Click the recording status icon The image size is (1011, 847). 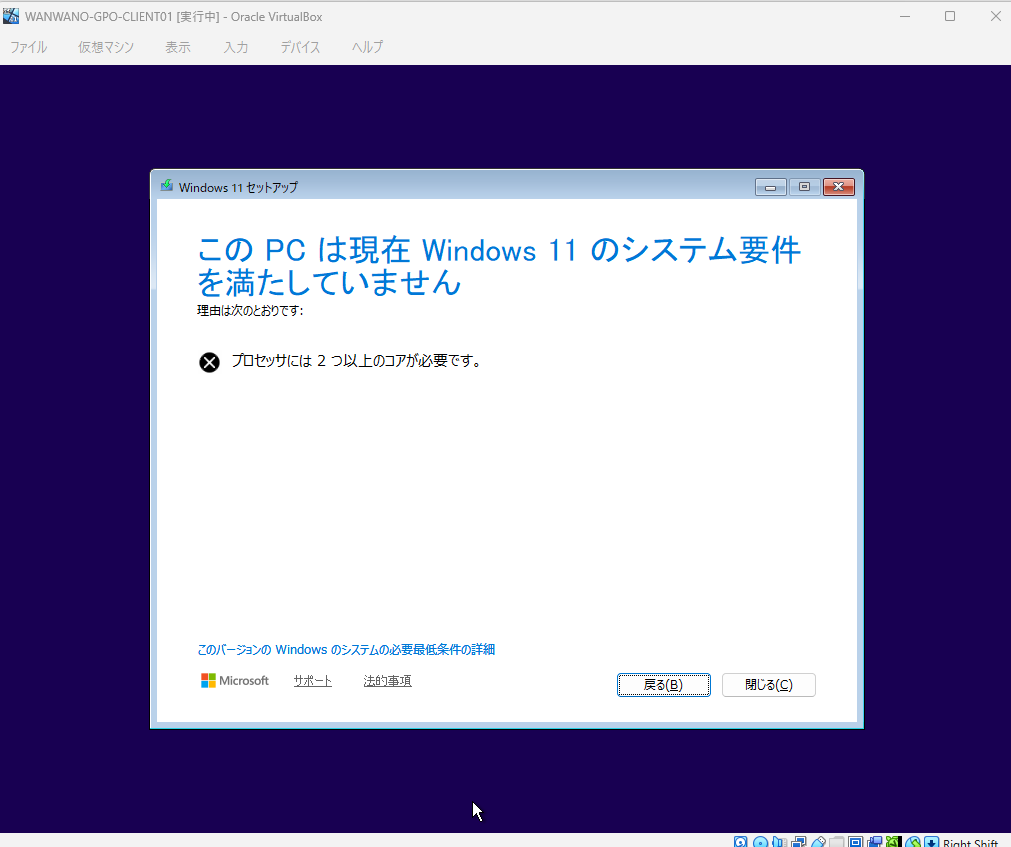tap(874, 842)
